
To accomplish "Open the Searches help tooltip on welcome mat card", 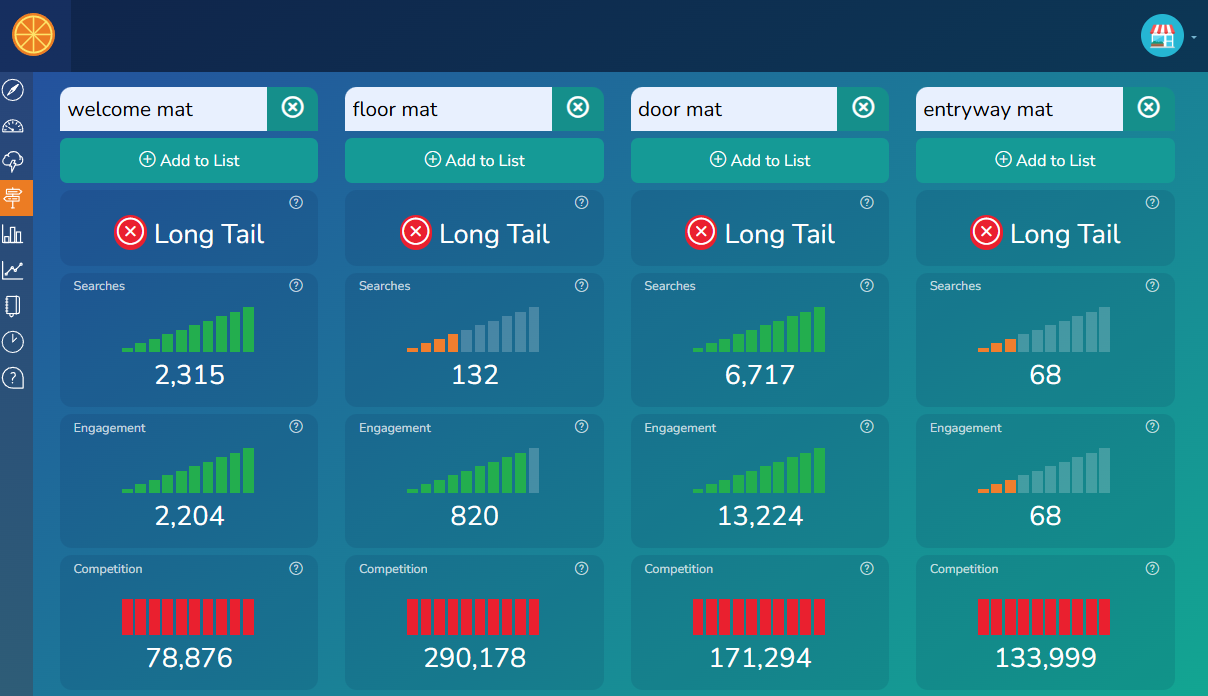I will point(296,285).
